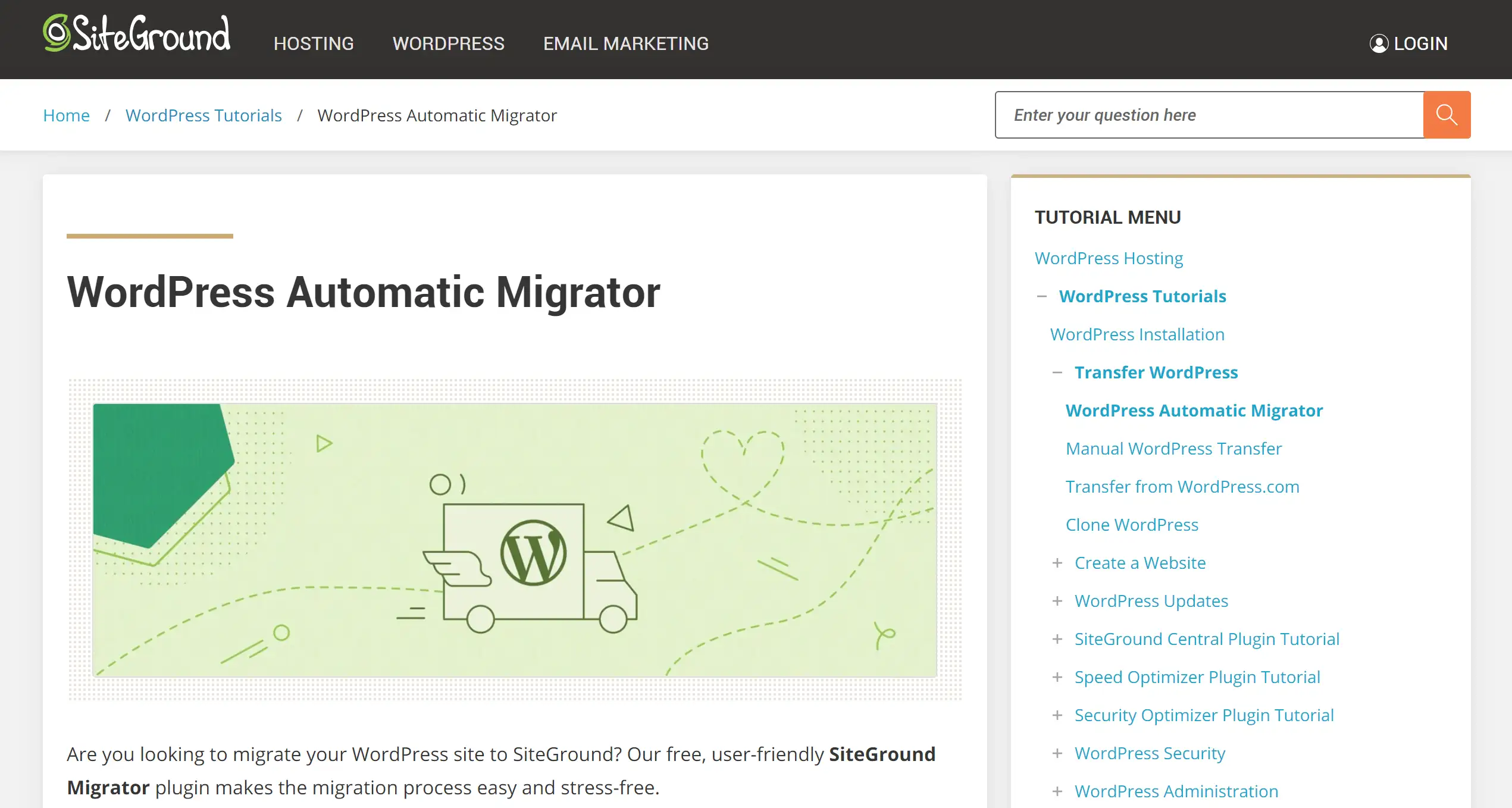Click the WordPress truck banner image

point(515,540)
